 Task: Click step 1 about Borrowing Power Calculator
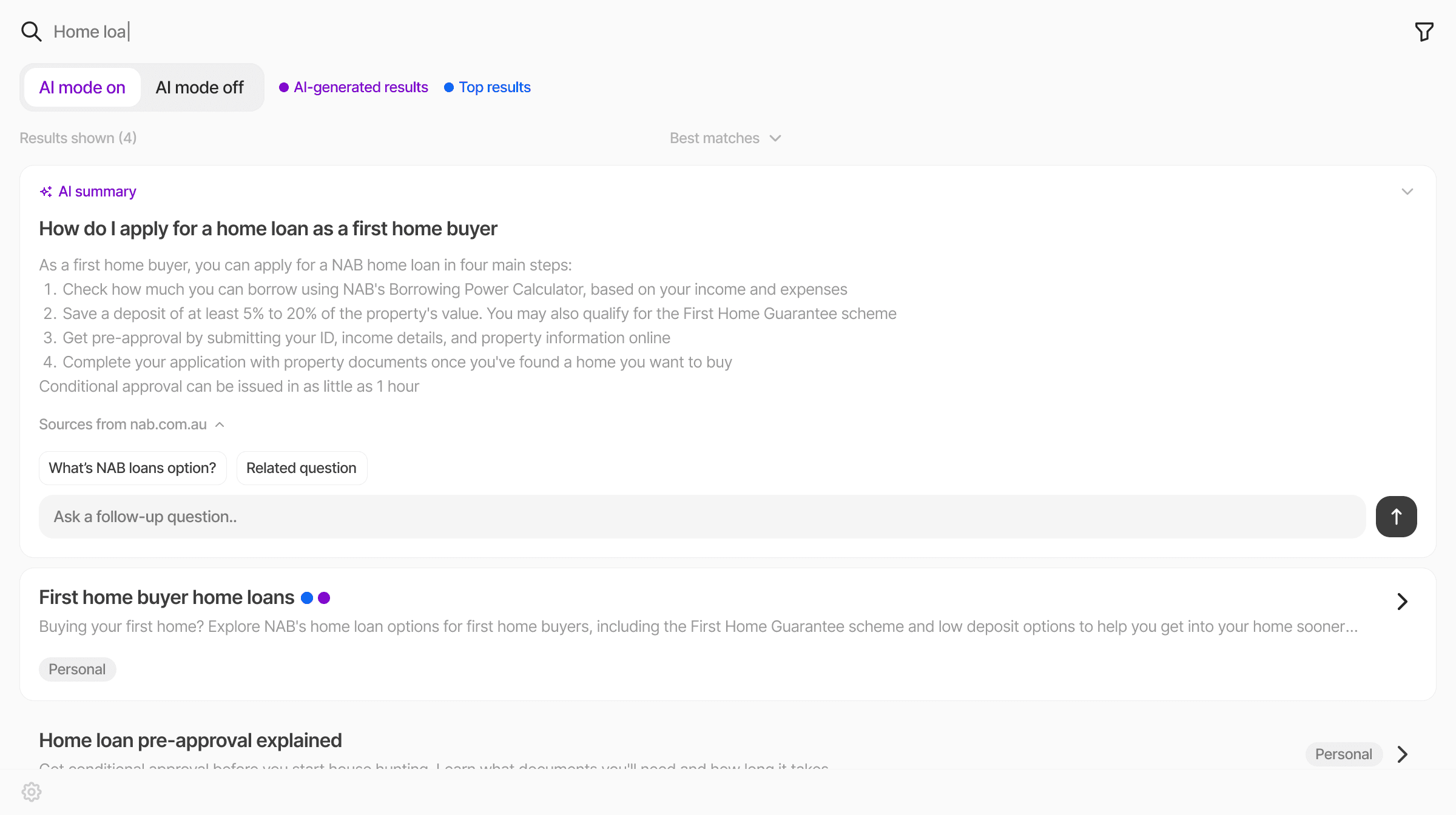(x=446, y=289)
